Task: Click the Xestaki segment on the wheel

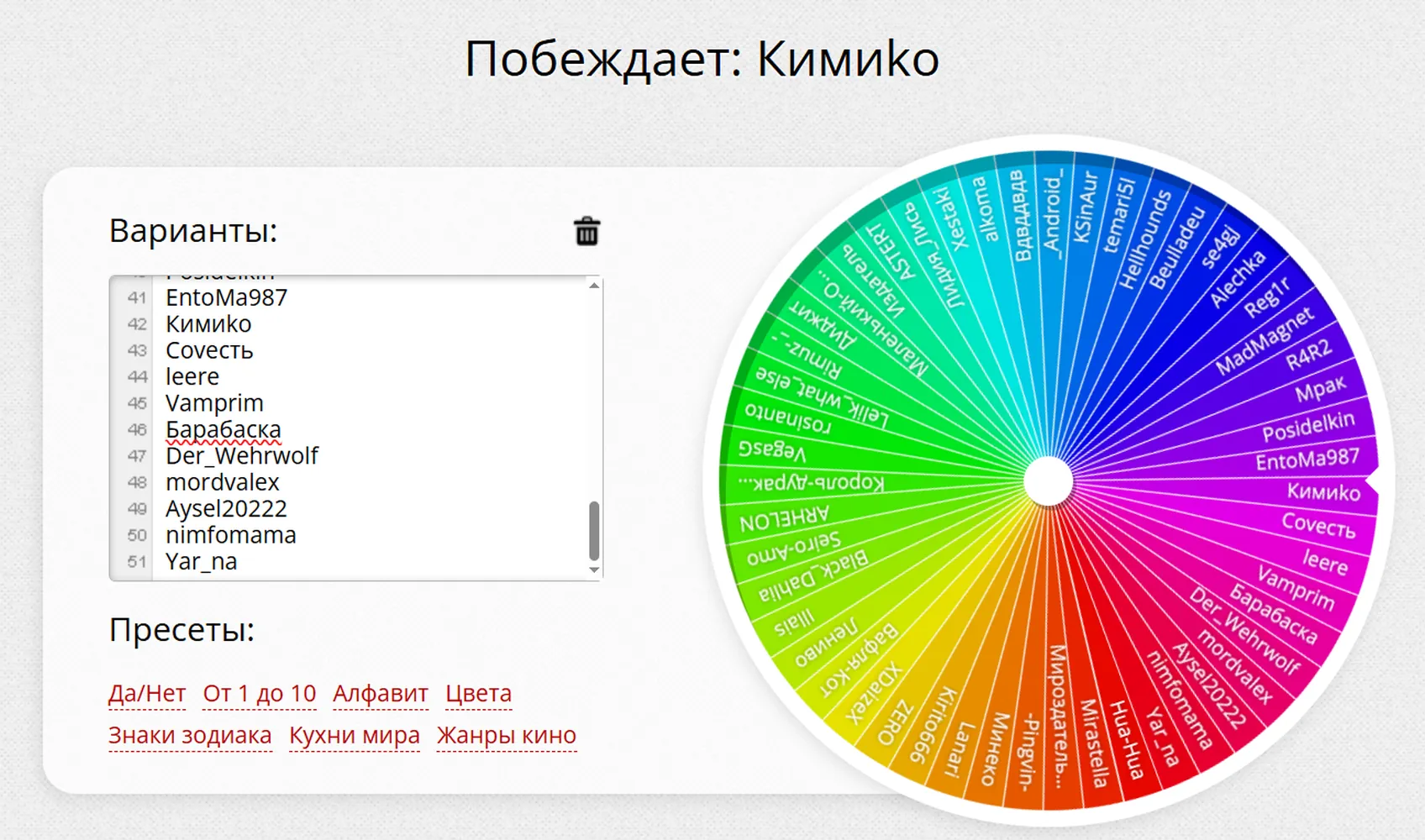Action: tap(953, 218)
